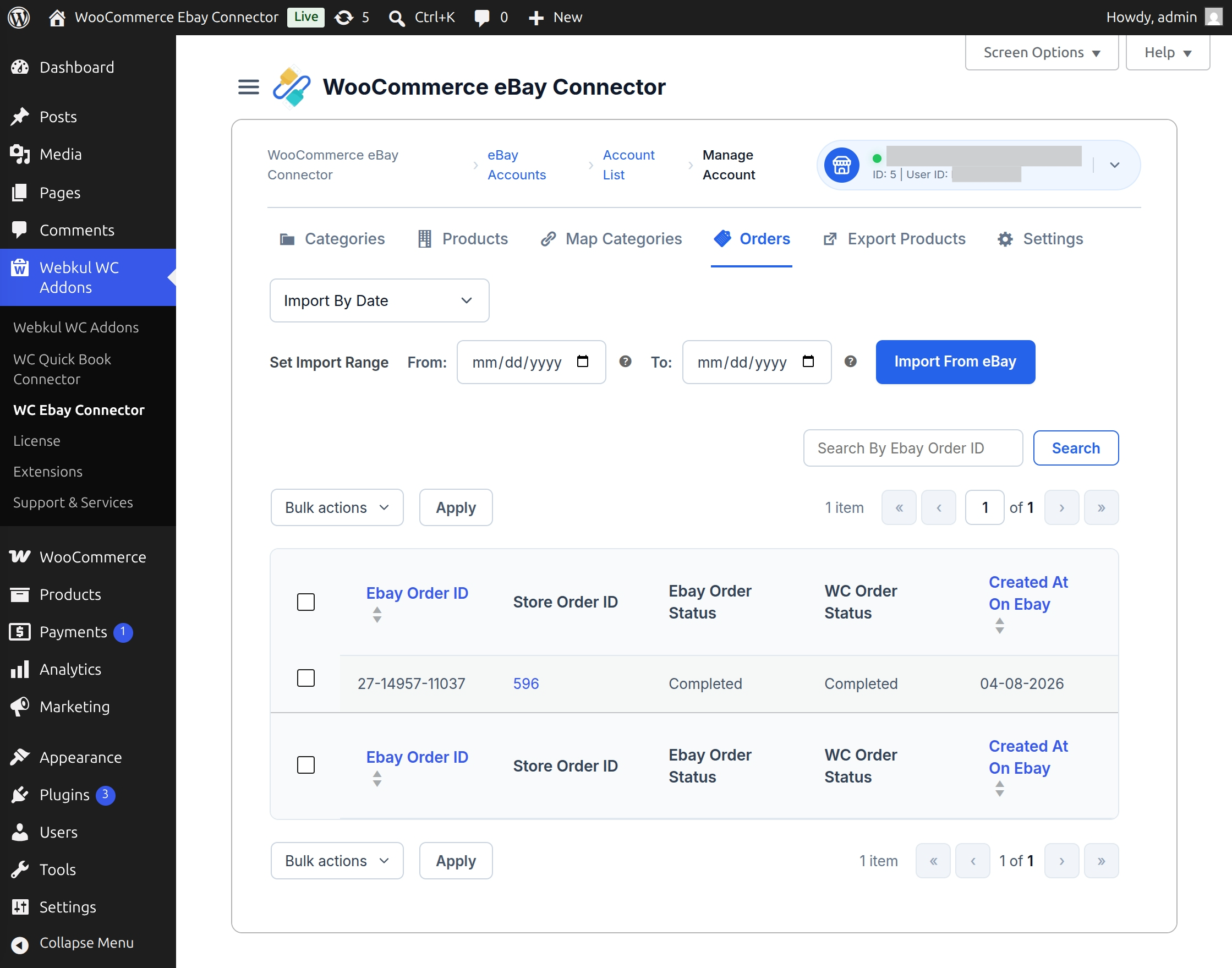
Task: Expand the eBay account selector chevron
Action: point(1115,165)
